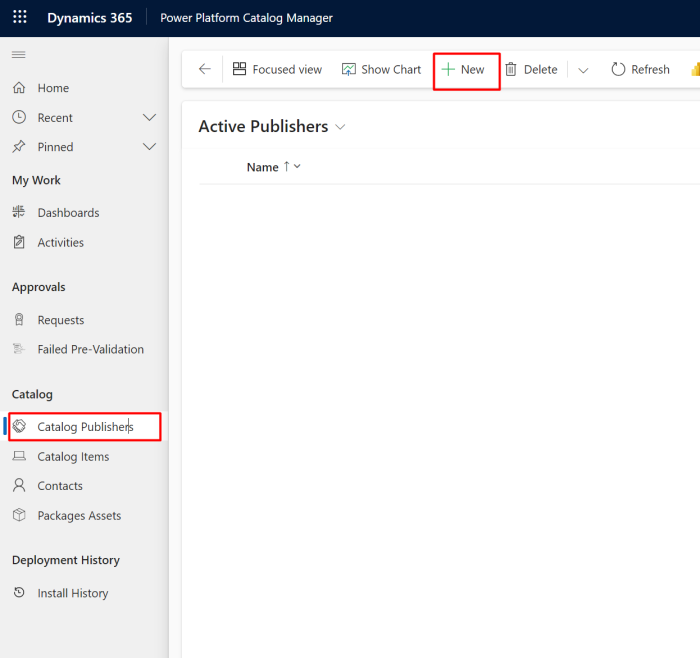The width and height of the screenshot is (700, 658).
Task: Click the Dynamics 365 title link
Action: tap(90, 18)
